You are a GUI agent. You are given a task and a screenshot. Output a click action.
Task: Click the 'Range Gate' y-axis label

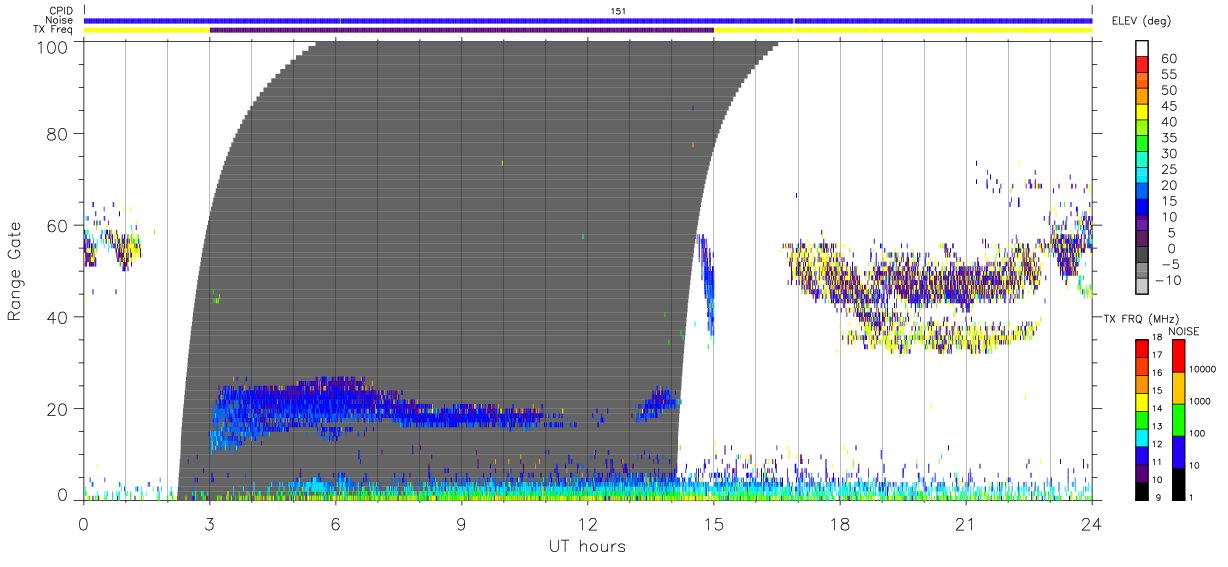click(x=15, y=270)
